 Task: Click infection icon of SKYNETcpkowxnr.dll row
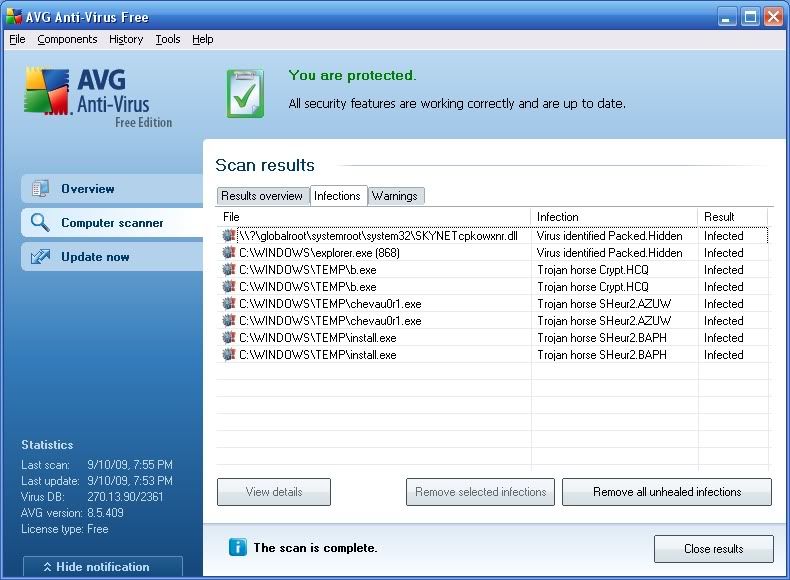pos(229,236)
